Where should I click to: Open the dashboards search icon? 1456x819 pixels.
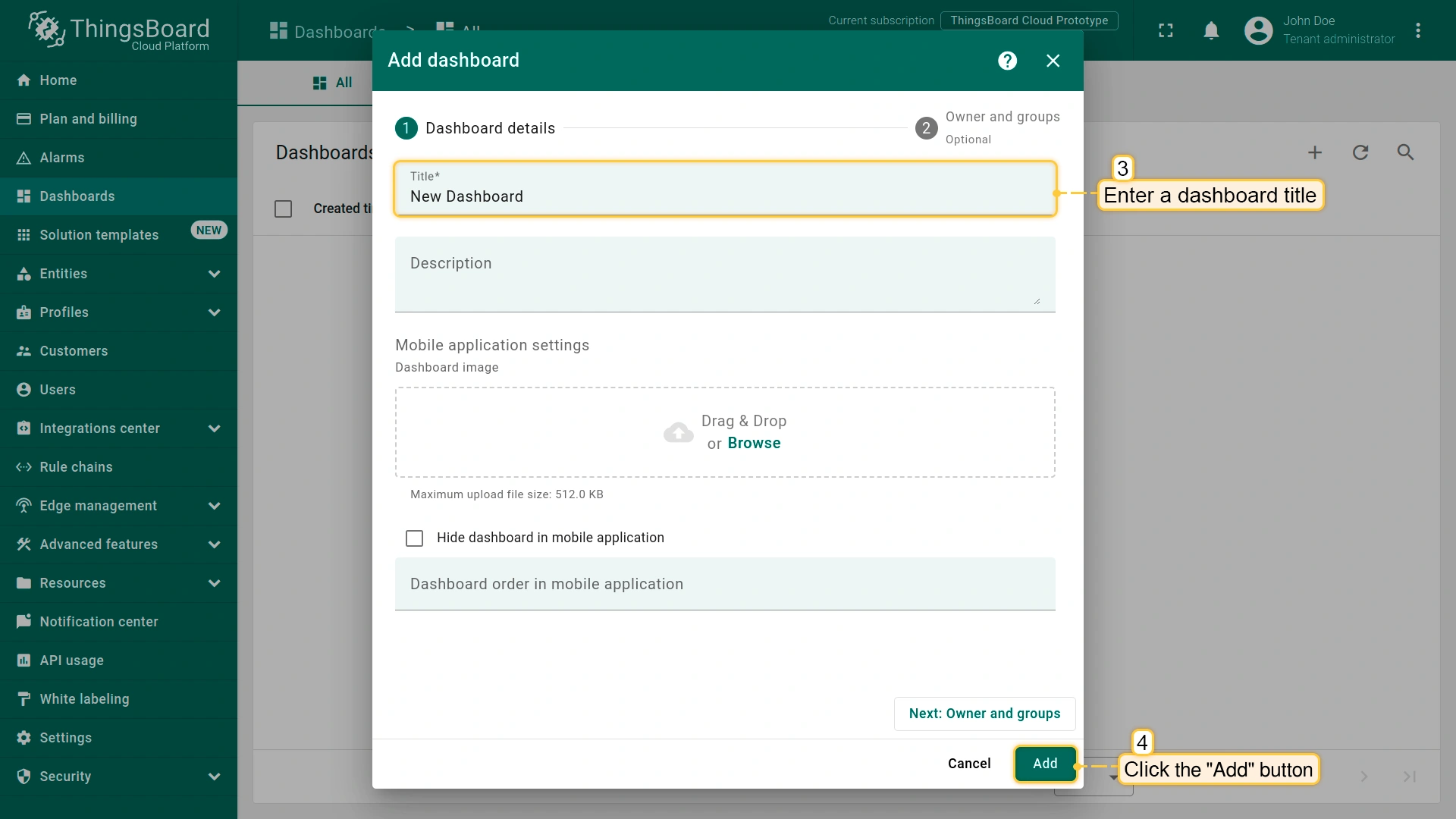[x=1405, y=152]
